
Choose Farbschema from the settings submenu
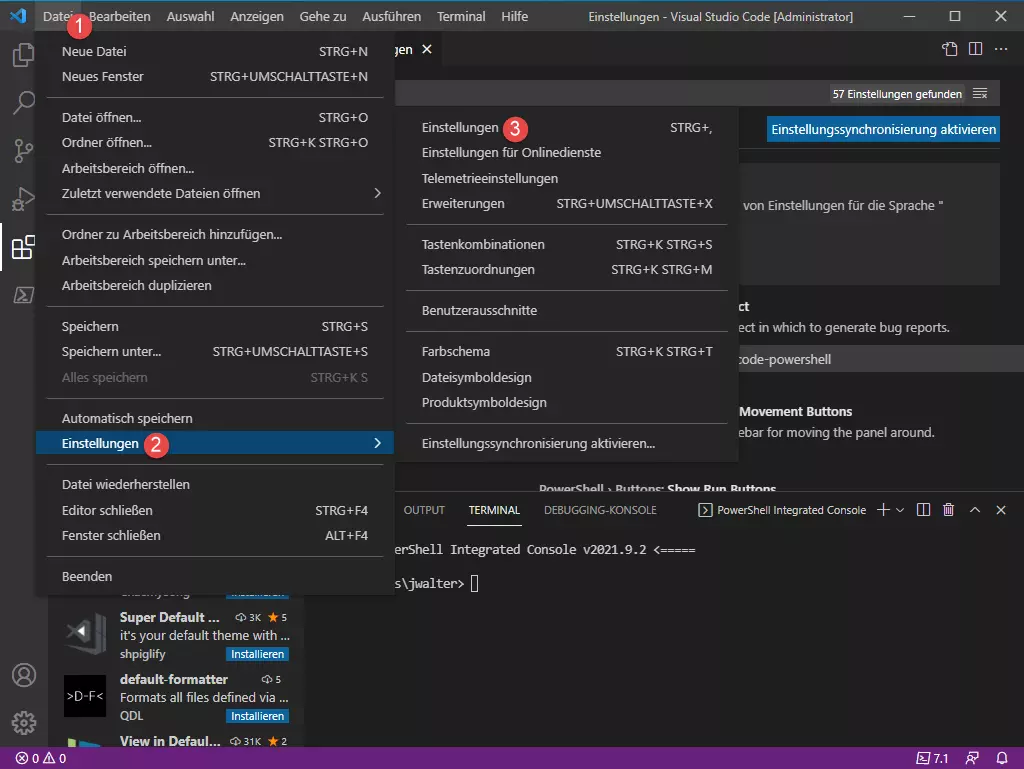pos(455,351)
